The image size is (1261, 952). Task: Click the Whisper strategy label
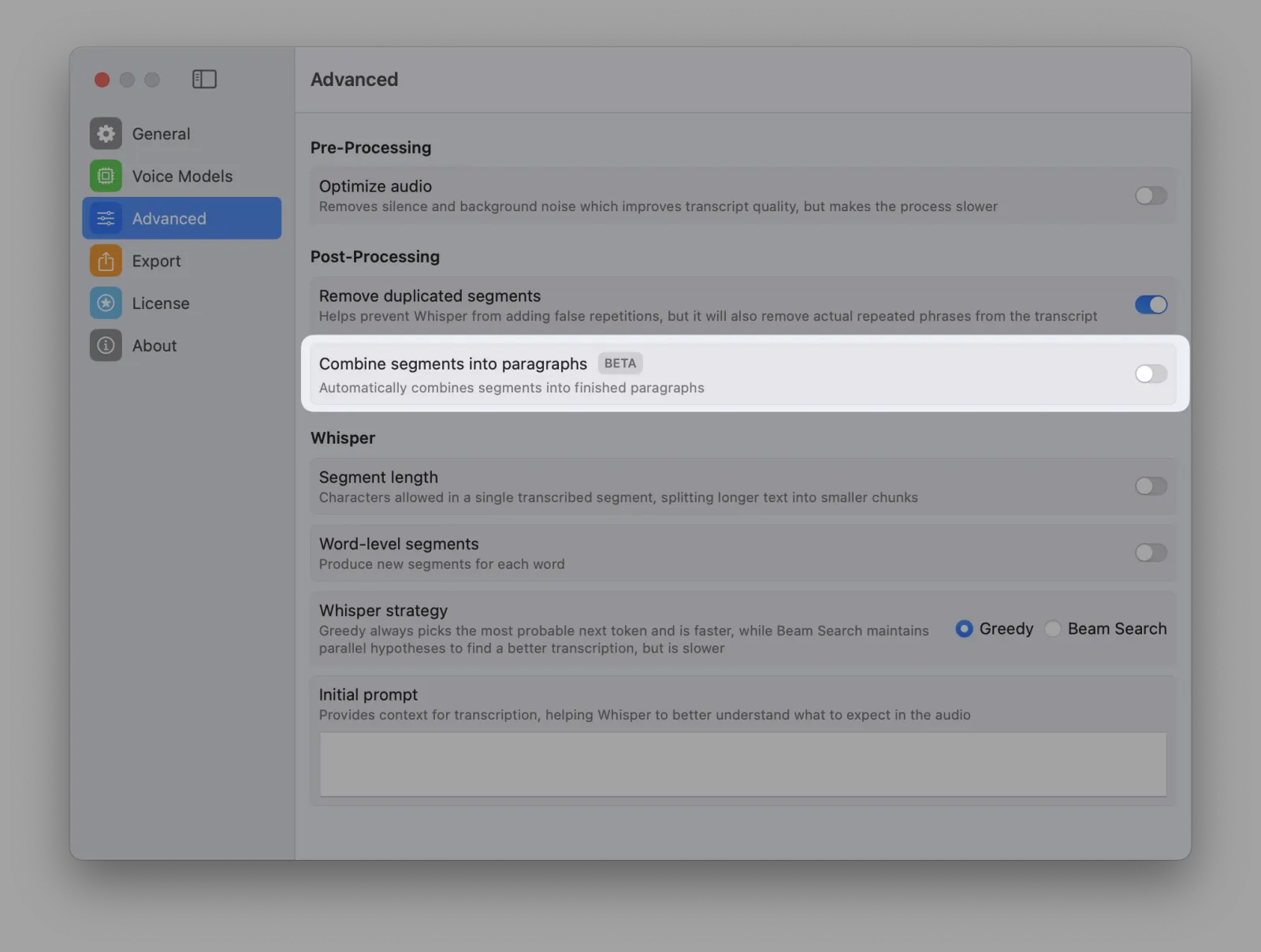(x=383, y=611)
